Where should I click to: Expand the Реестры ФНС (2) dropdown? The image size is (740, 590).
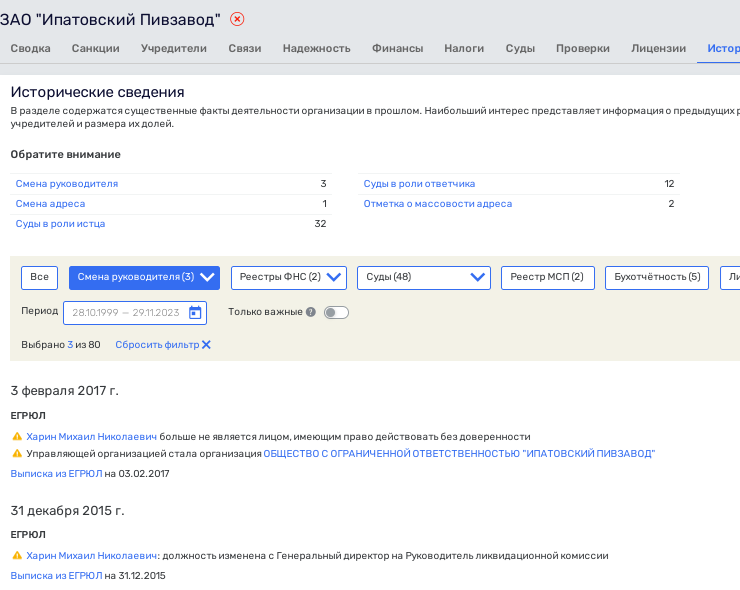[x=289, y=278]
